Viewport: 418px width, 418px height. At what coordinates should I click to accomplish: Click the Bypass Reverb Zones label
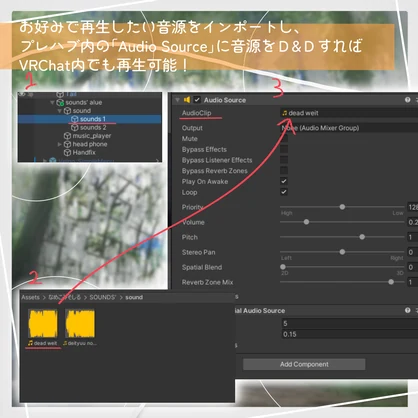tap(215, 171)
